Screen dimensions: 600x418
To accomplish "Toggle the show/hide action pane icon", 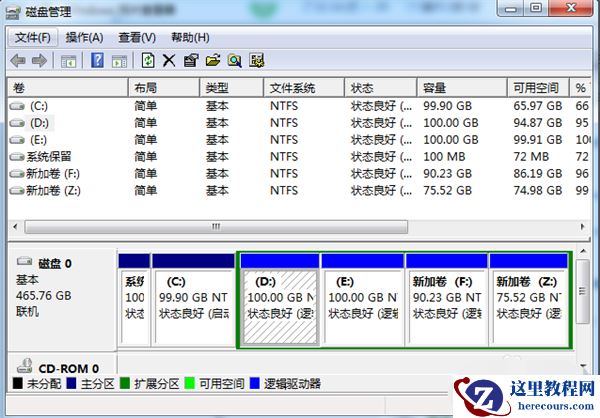I will coord(119,61).
